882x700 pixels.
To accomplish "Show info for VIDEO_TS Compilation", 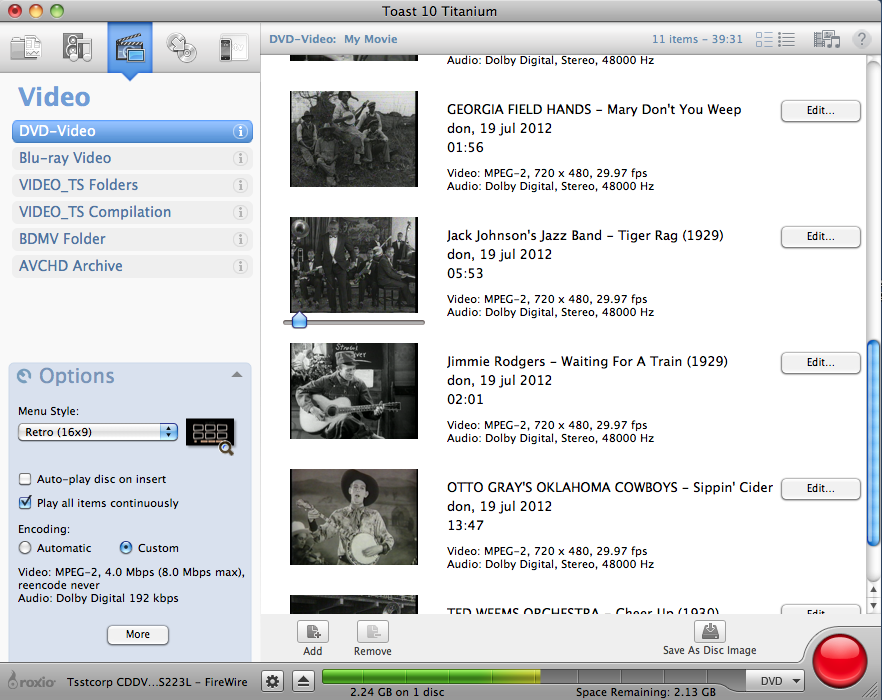I will coord(240,212).
